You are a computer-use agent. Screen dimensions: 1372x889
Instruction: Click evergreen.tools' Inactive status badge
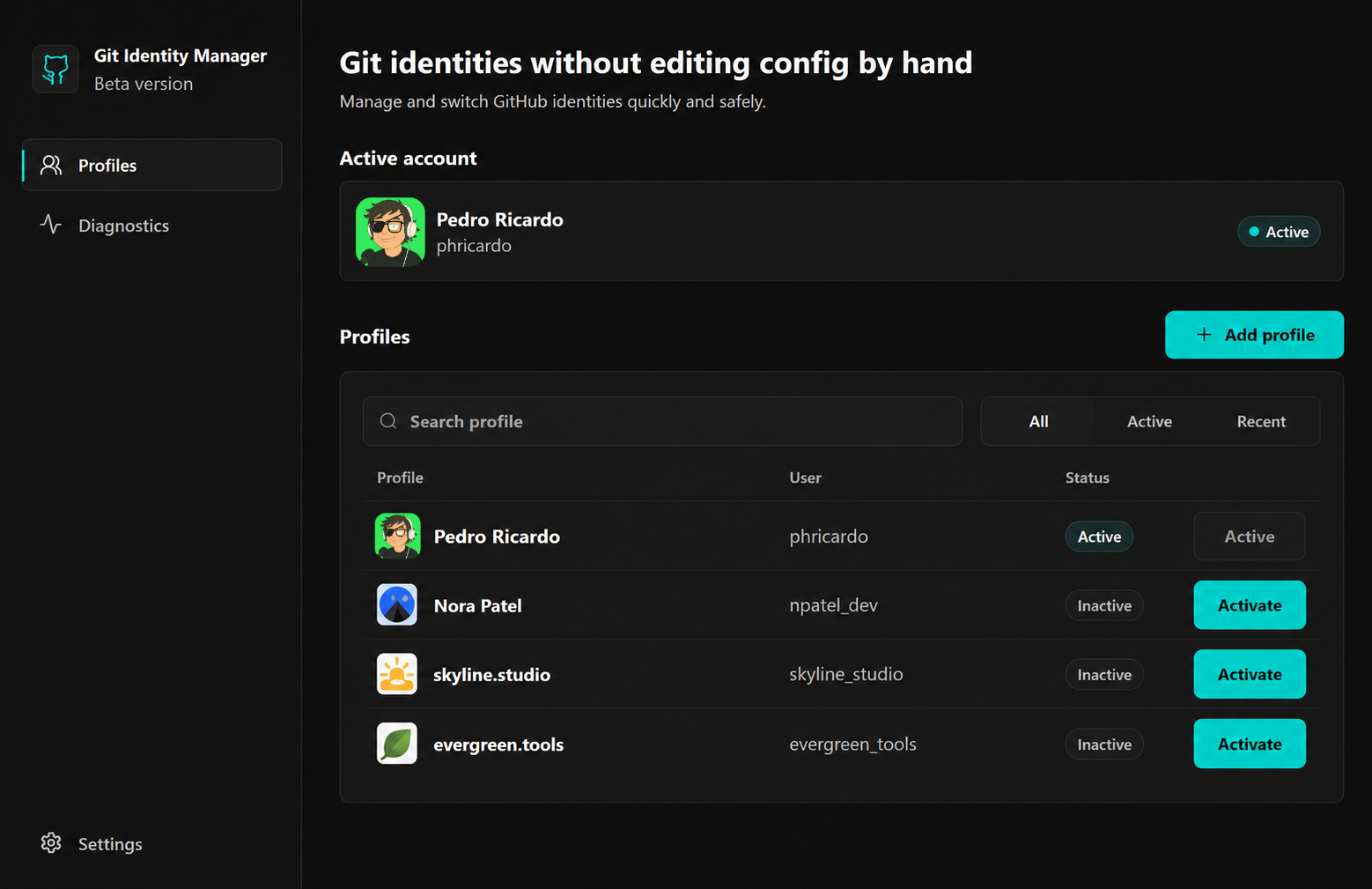[x=1104, y=745]
